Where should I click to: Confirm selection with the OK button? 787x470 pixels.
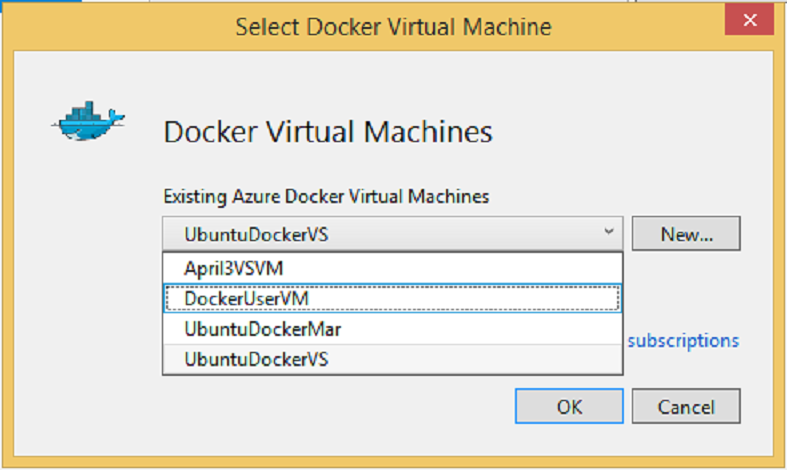click(x=569, y=406)
